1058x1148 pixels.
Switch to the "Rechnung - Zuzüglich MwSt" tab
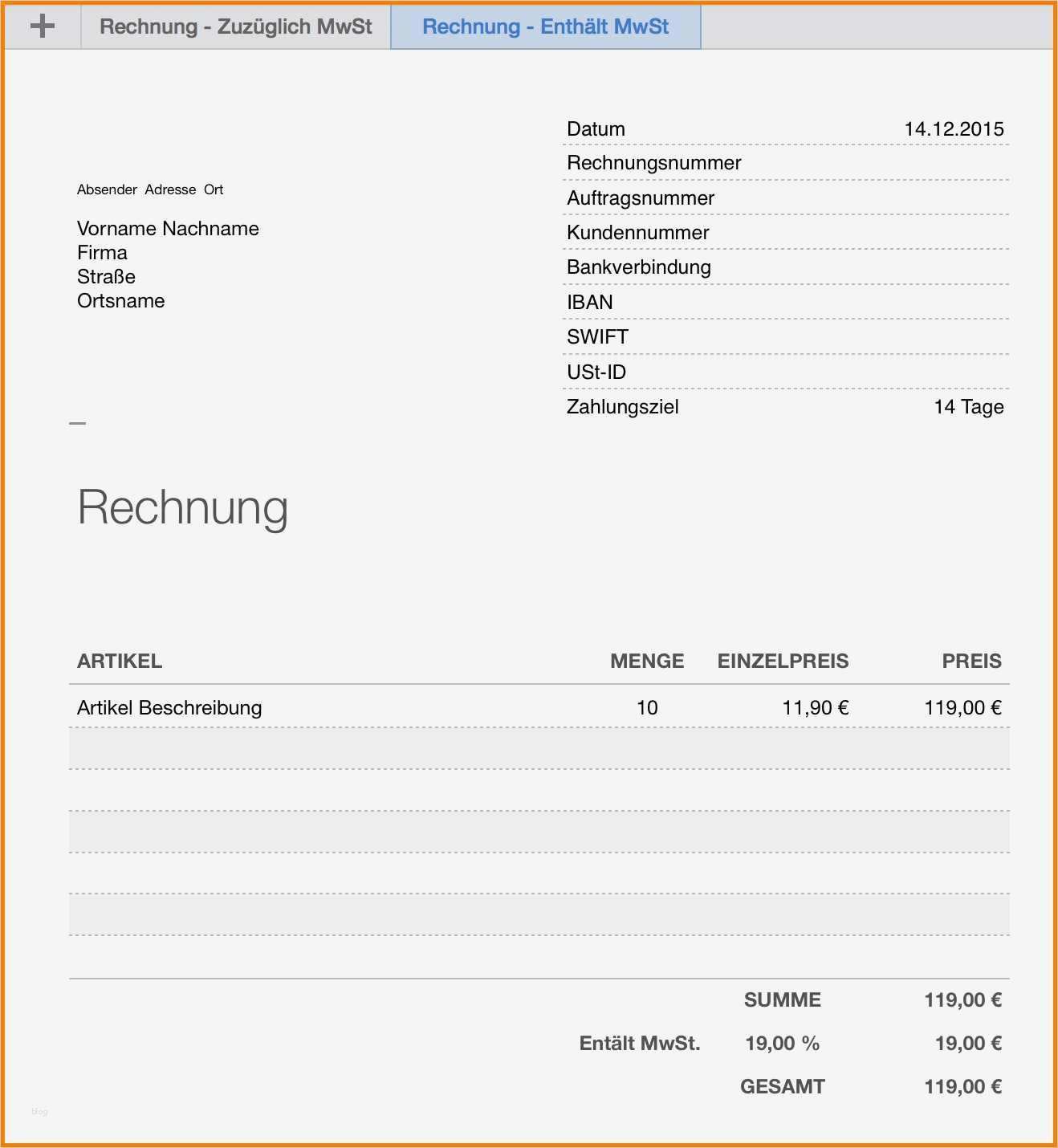234,26
